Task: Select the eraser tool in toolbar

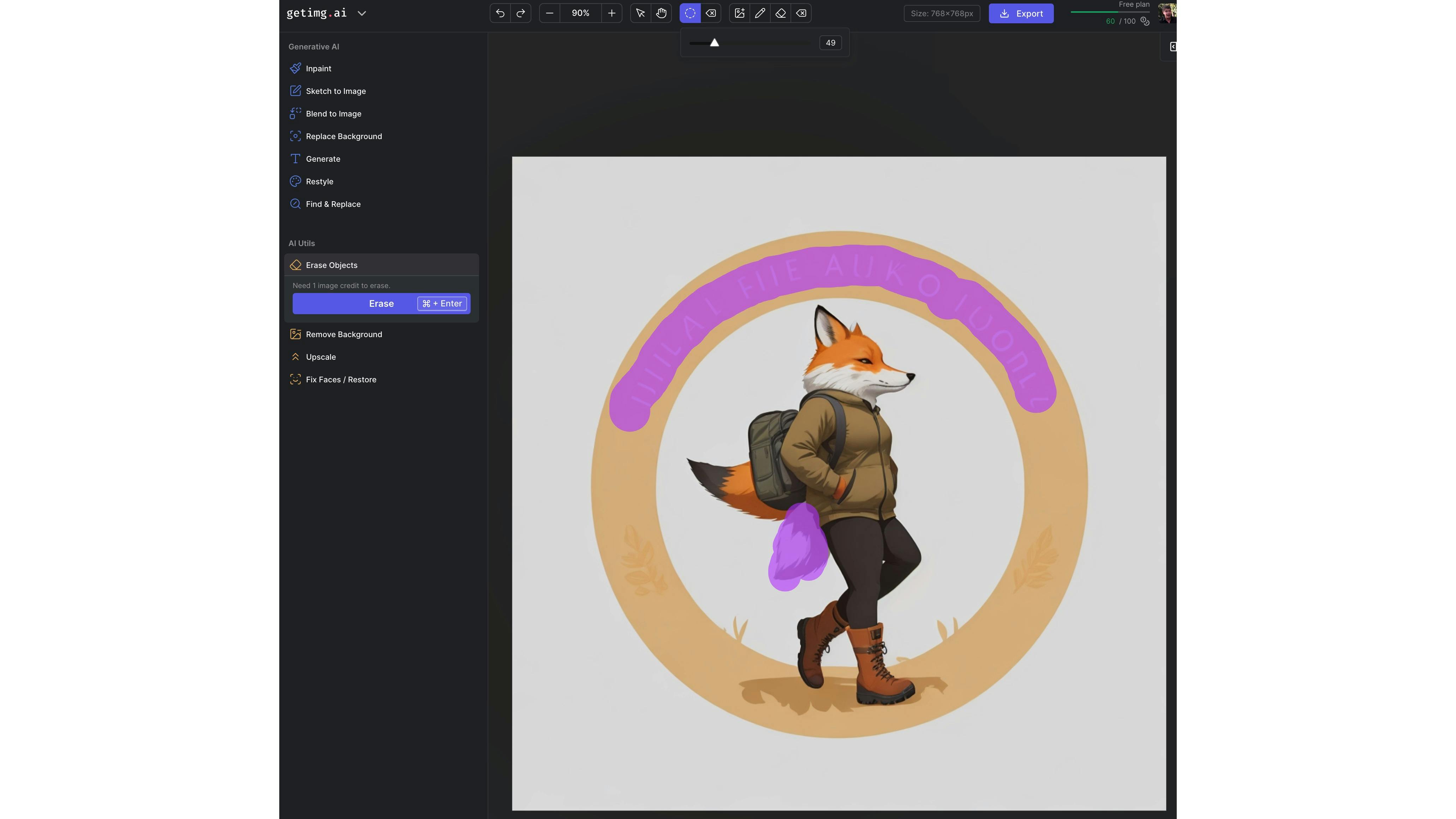Action: [x=781, y=13]
